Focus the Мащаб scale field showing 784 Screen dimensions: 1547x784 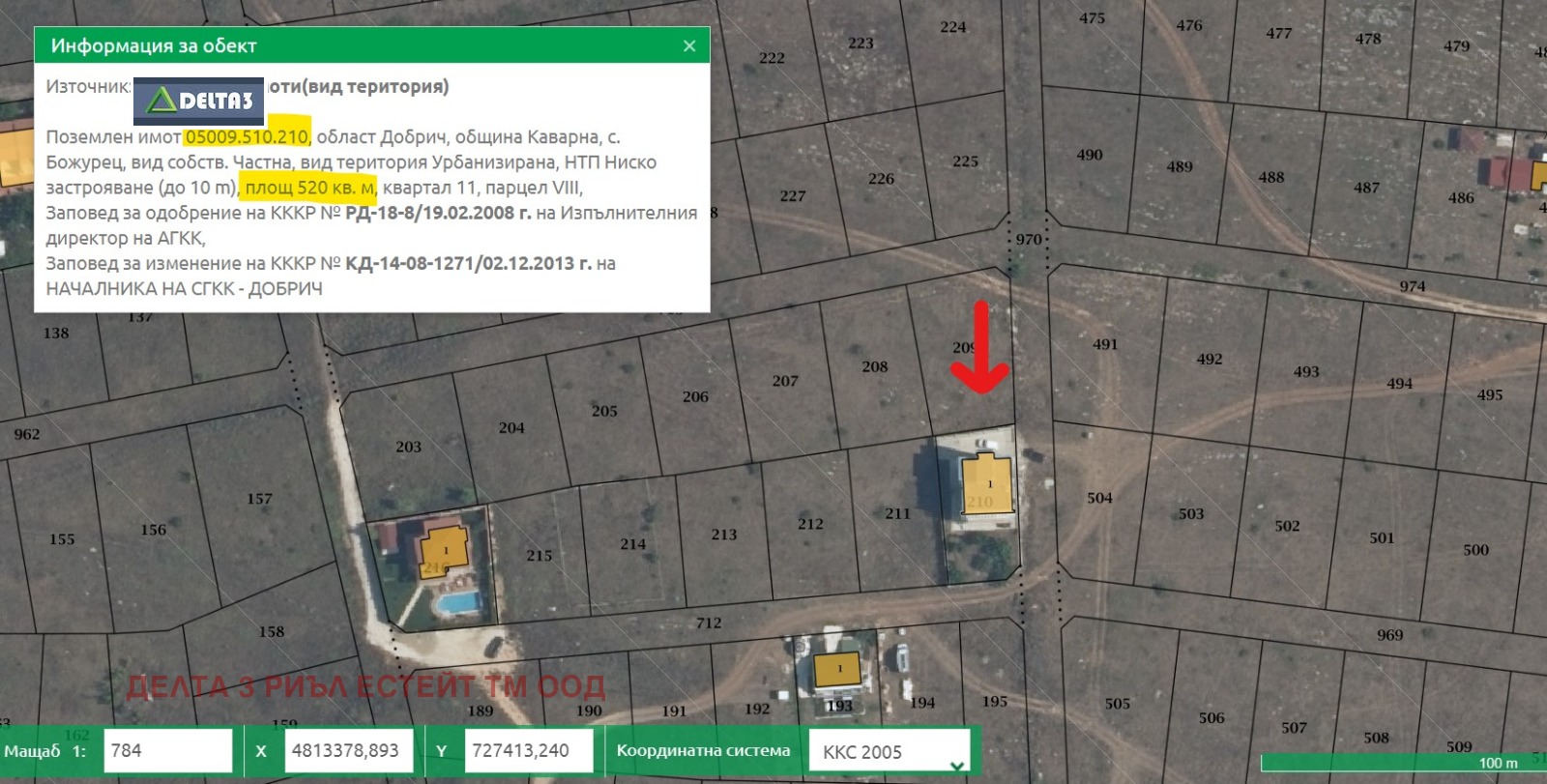tap(167, 751)
